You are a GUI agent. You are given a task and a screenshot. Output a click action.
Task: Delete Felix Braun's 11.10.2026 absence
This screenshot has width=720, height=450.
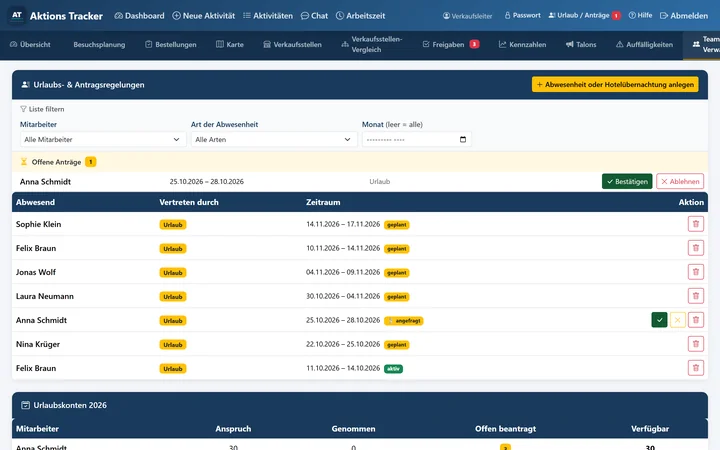coord(696,368)
